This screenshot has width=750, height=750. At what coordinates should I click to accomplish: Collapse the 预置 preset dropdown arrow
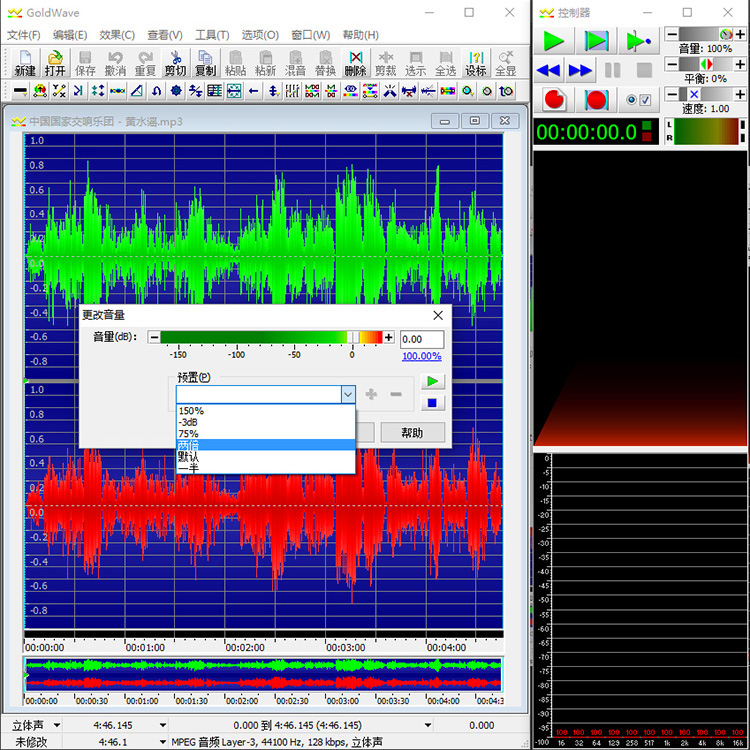(348, 395)
